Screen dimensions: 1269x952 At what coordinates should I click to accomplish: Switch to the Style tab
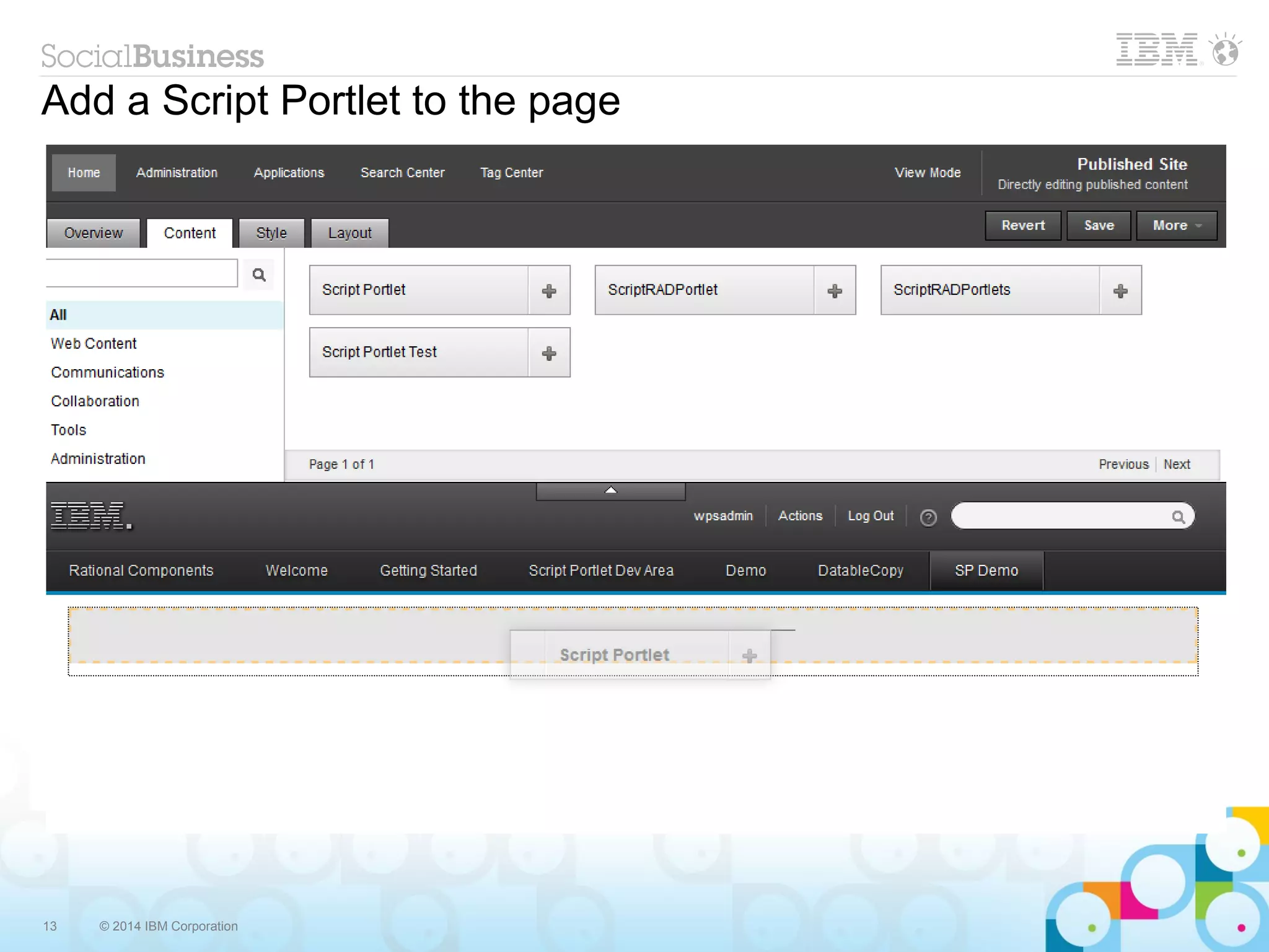[271, 233]
